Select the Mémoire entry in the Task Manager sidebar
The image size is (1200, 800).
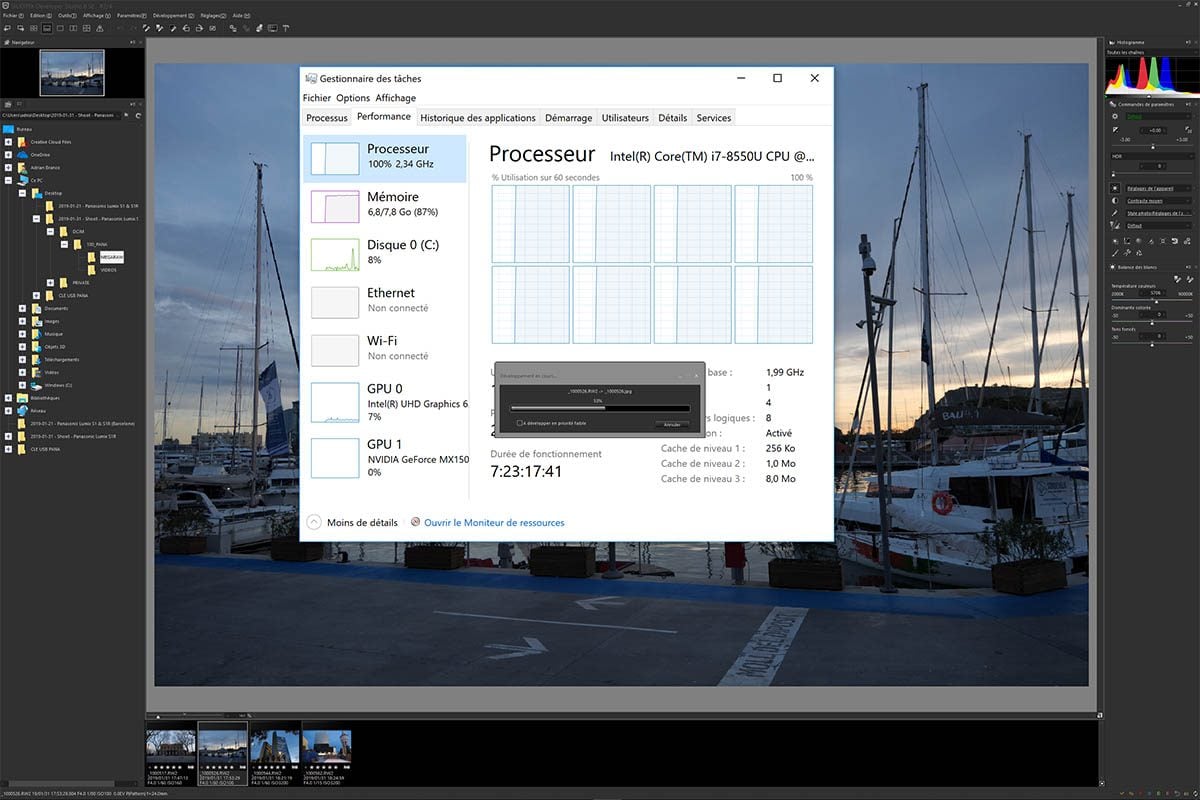(x=386, y=206)
